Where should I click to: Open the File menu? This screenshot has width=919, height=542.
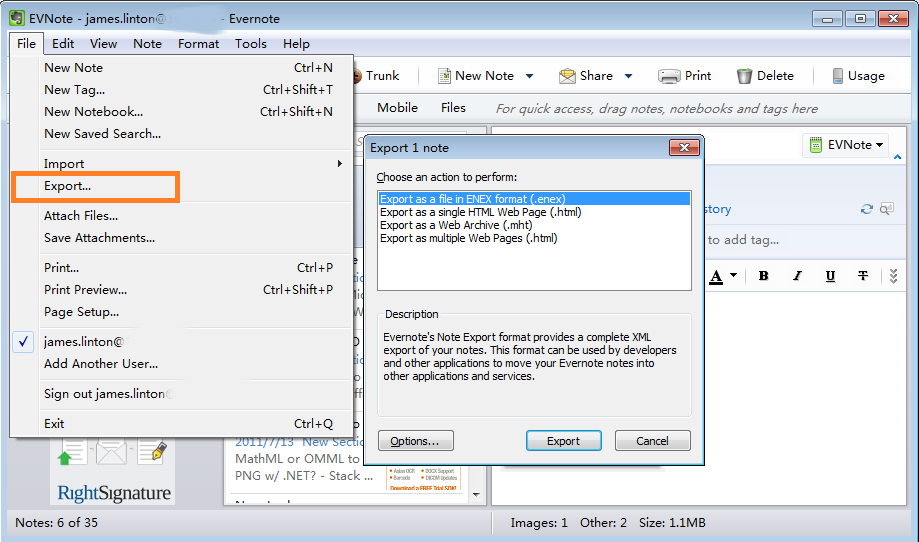pos(26,43)
